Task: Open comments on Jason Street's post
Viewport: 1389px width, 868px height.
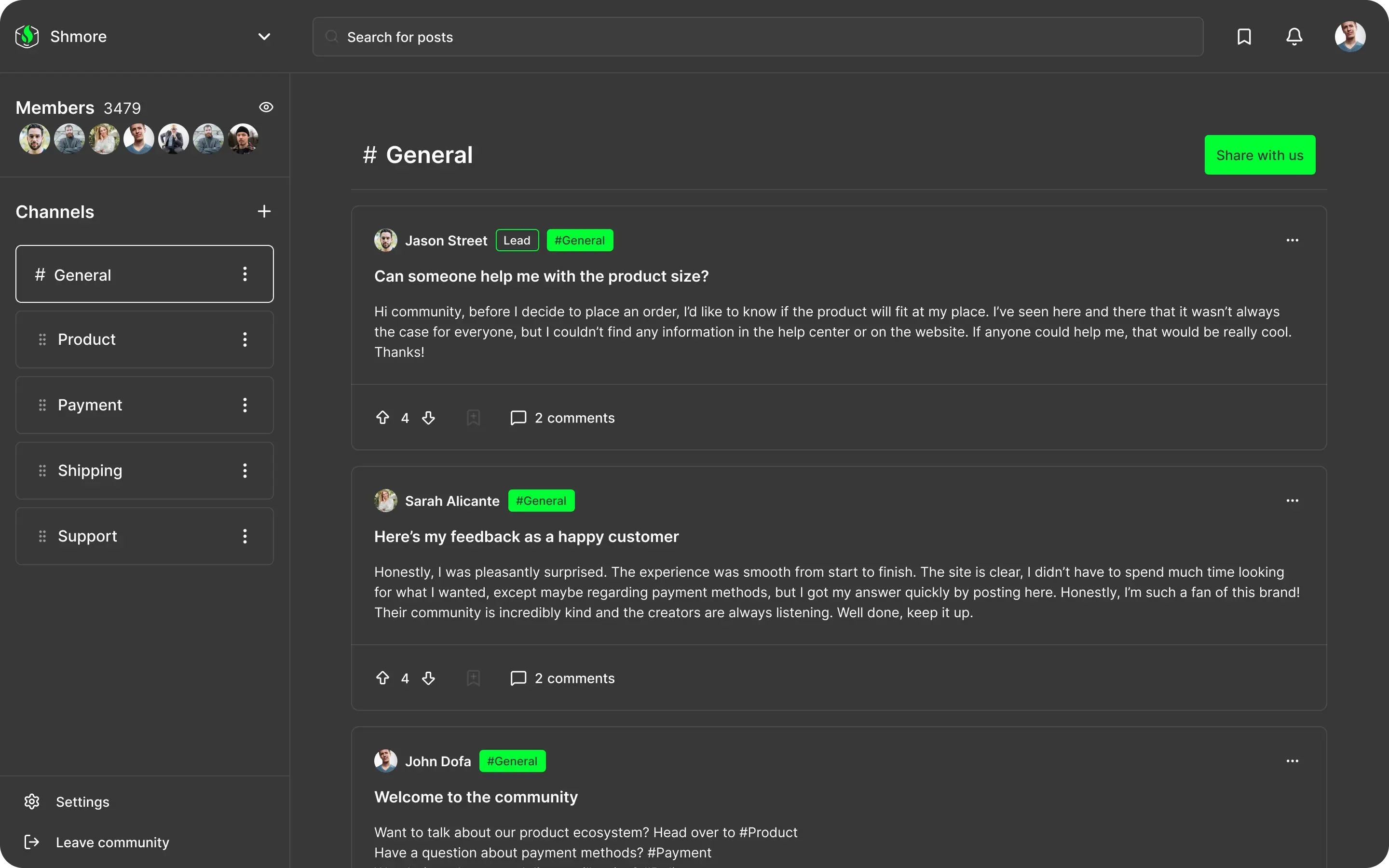Action: click(562, 417)
